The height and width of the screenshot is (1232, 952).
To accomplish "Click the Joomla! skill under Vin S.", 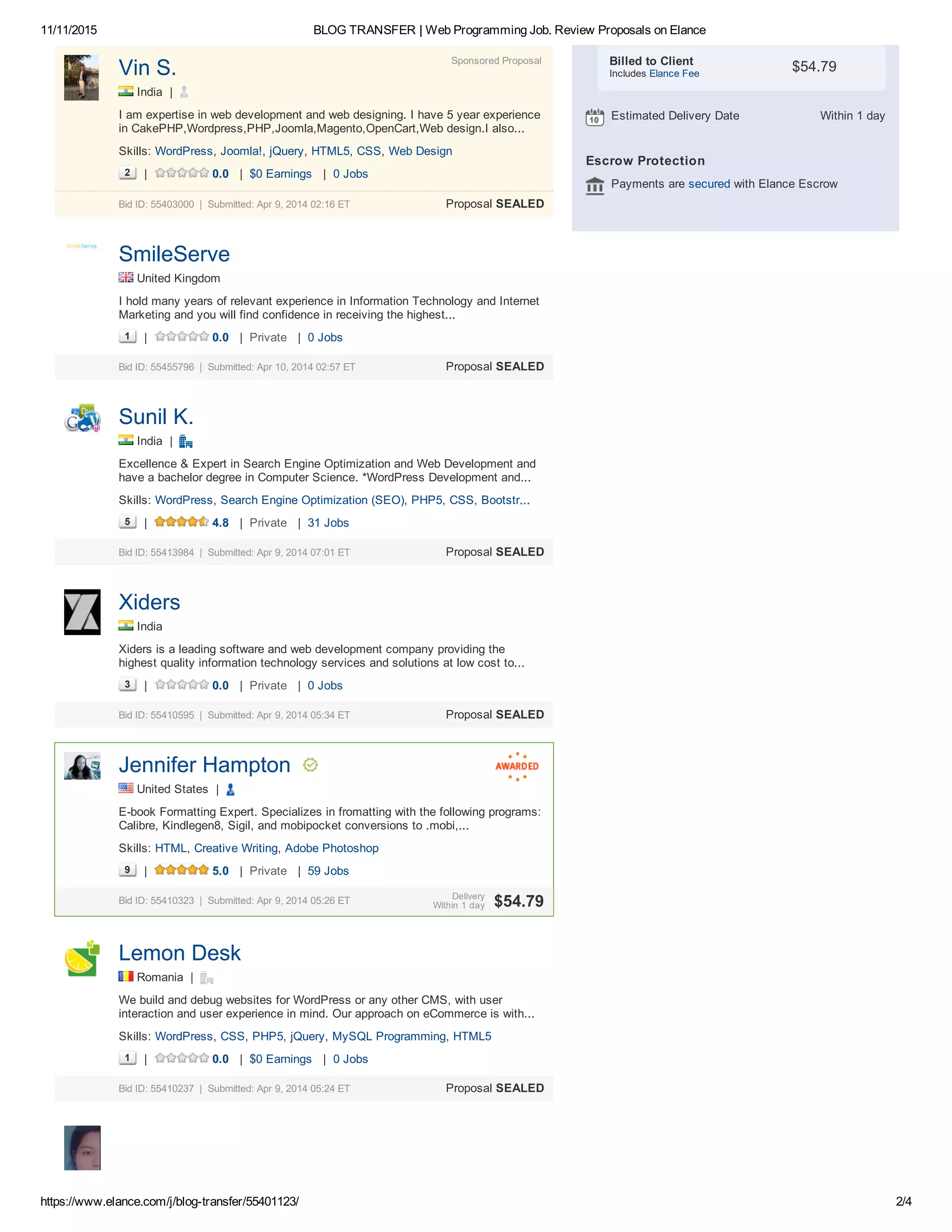I will point(241,151).
